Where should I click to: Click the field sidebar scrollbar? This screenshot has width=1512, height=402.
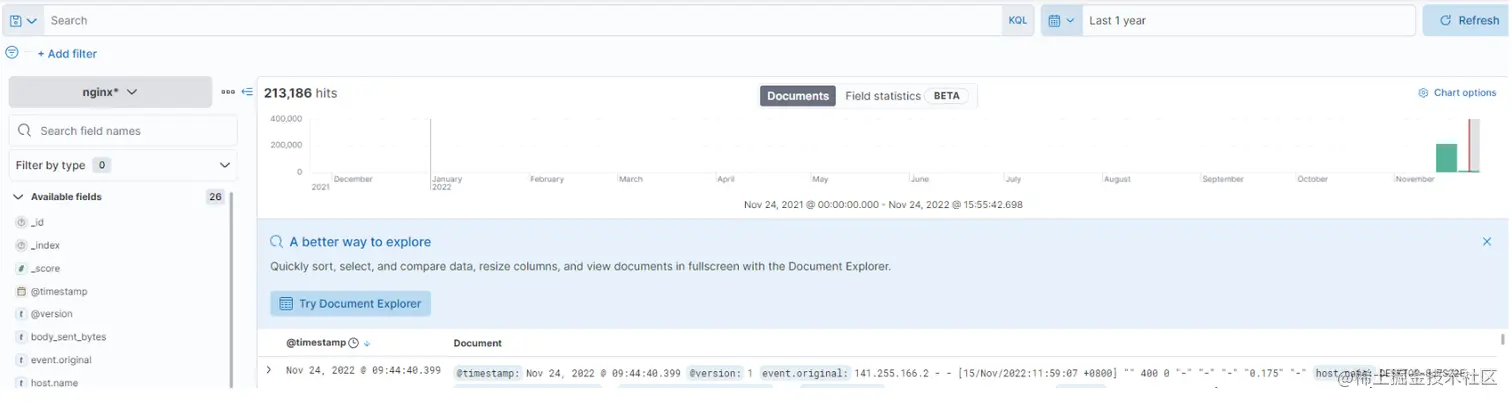[232, 290]
